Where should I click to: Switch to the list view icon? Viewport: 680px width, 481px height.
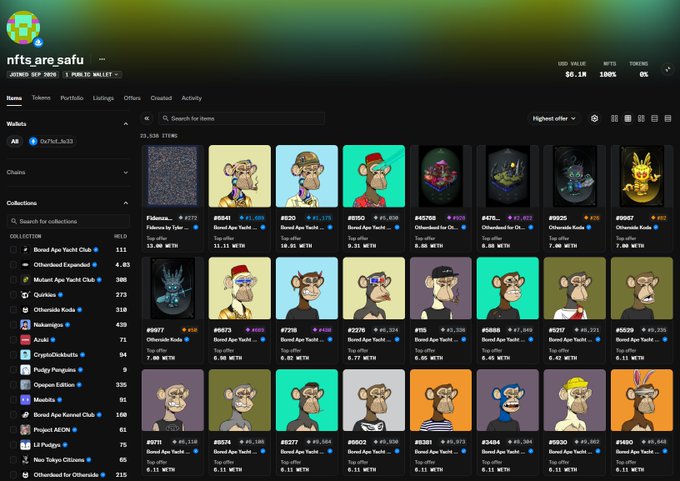point(654,118)
